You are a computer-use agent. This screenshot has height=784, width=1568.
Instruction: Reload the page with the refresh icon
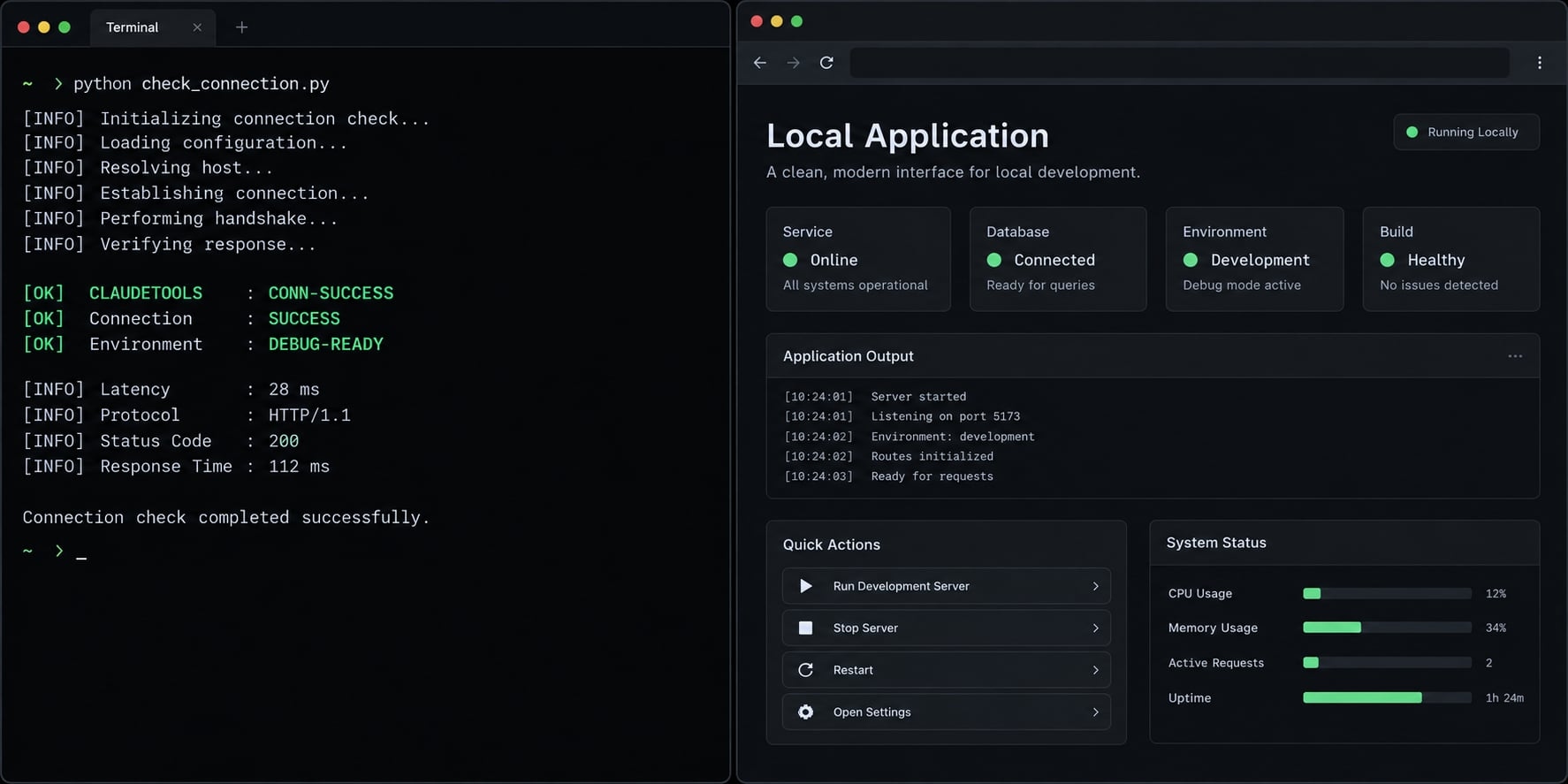826,63
